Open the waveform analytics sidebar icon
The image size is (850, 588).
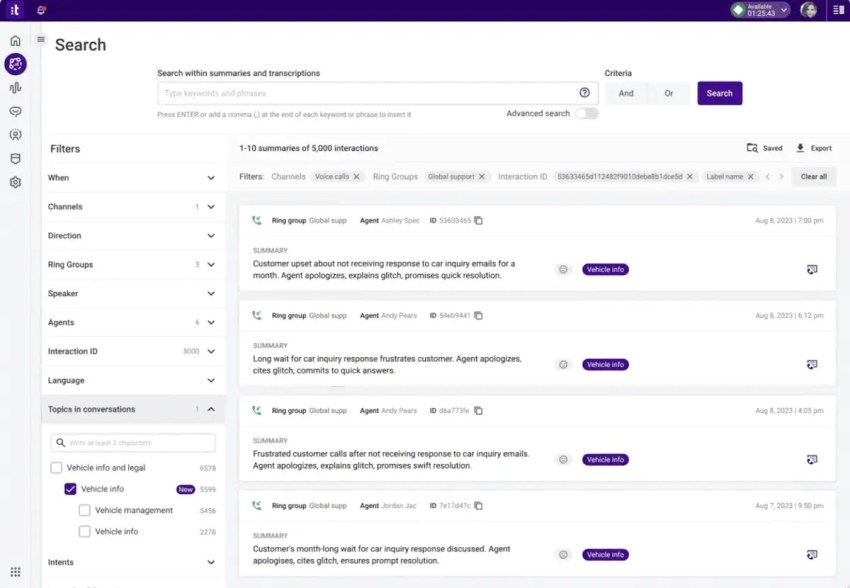click(x=15, y=88)
